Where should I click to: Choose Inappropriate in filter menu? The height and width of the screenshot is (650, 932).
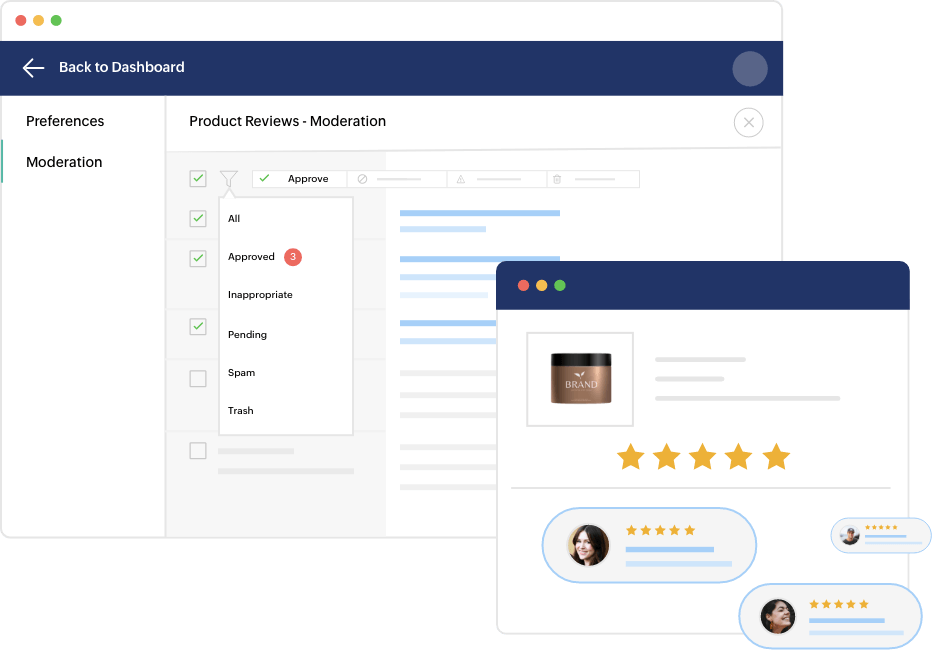[260, 295]
